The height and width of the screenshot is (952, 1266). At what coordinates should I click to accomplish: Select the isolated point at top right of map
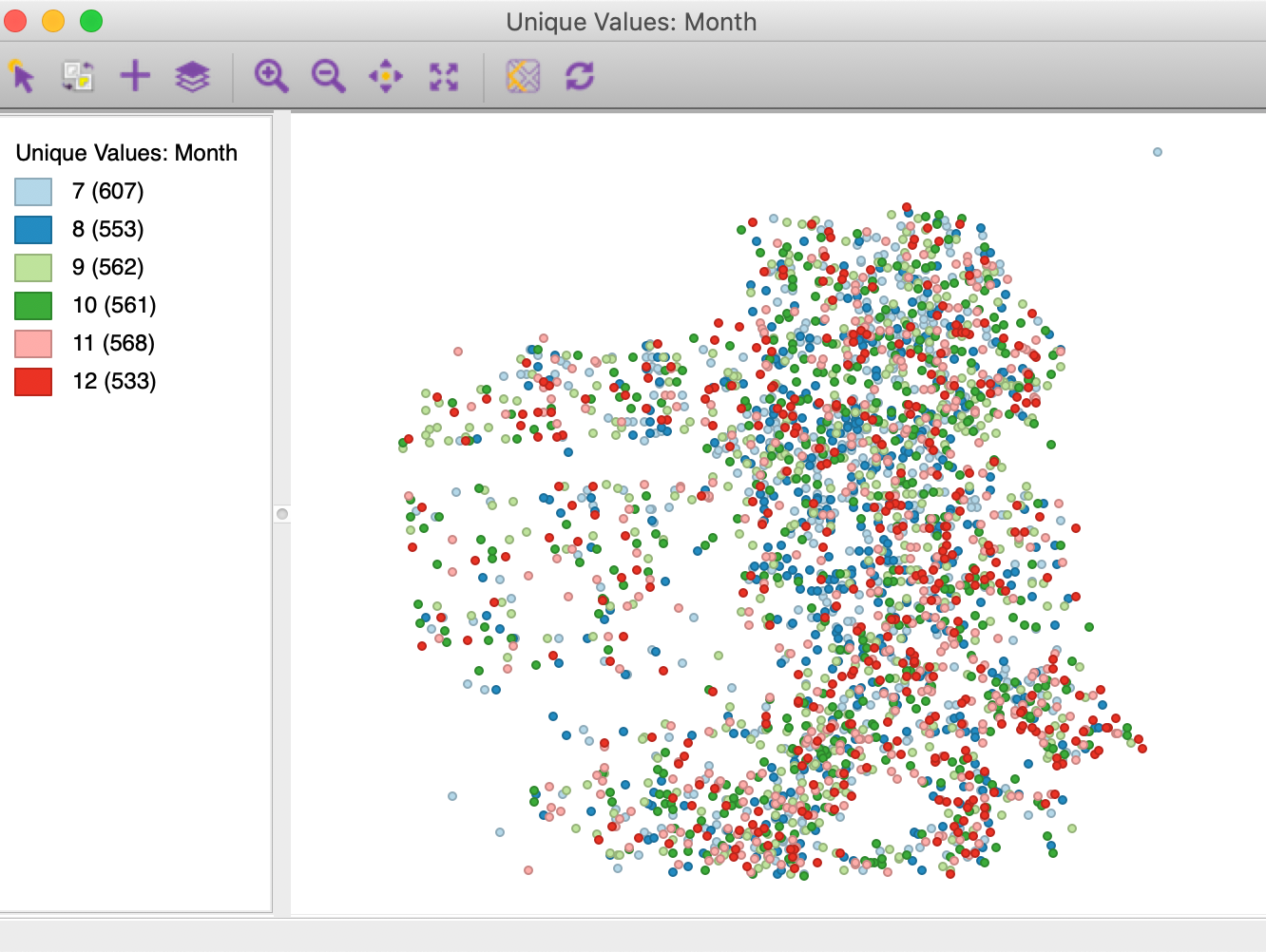(1158, 152)
